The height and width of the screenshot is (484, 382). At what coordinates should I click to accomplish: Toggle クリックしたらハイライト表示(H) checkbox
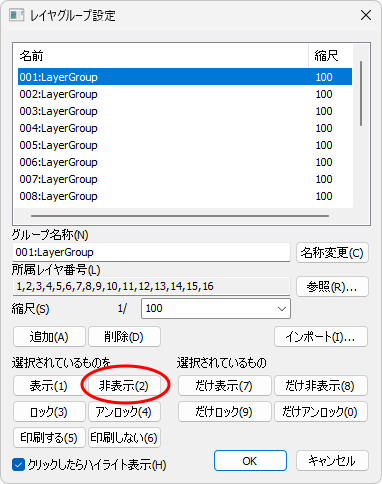[18, 465]
